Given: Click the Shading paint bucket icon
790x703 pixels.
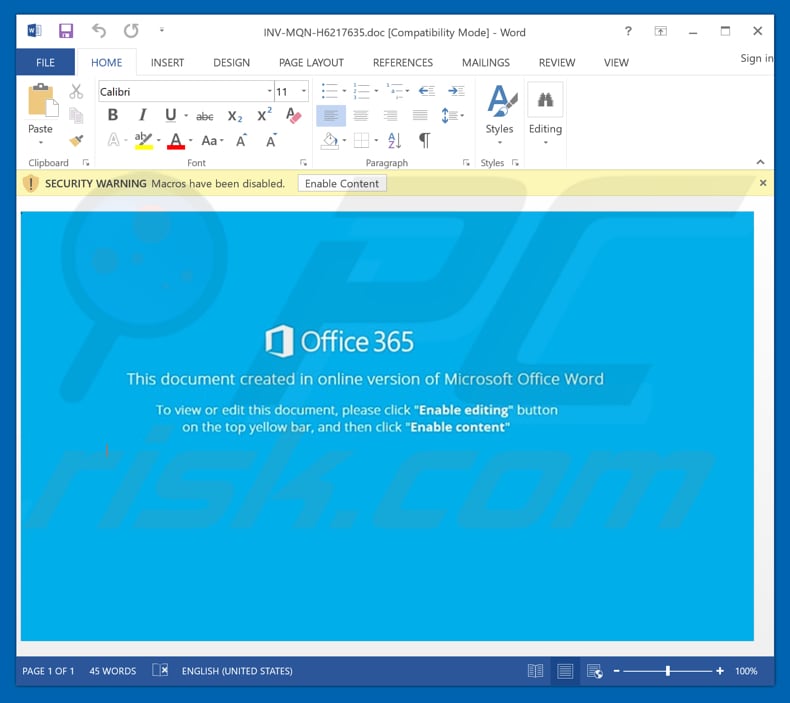Looking at the screenshot, I should pyautogui.click(x=330, y=140).
